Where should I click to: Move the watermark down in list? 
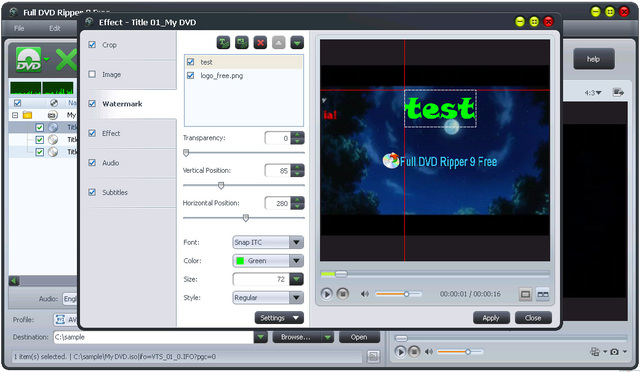[297, 42]
